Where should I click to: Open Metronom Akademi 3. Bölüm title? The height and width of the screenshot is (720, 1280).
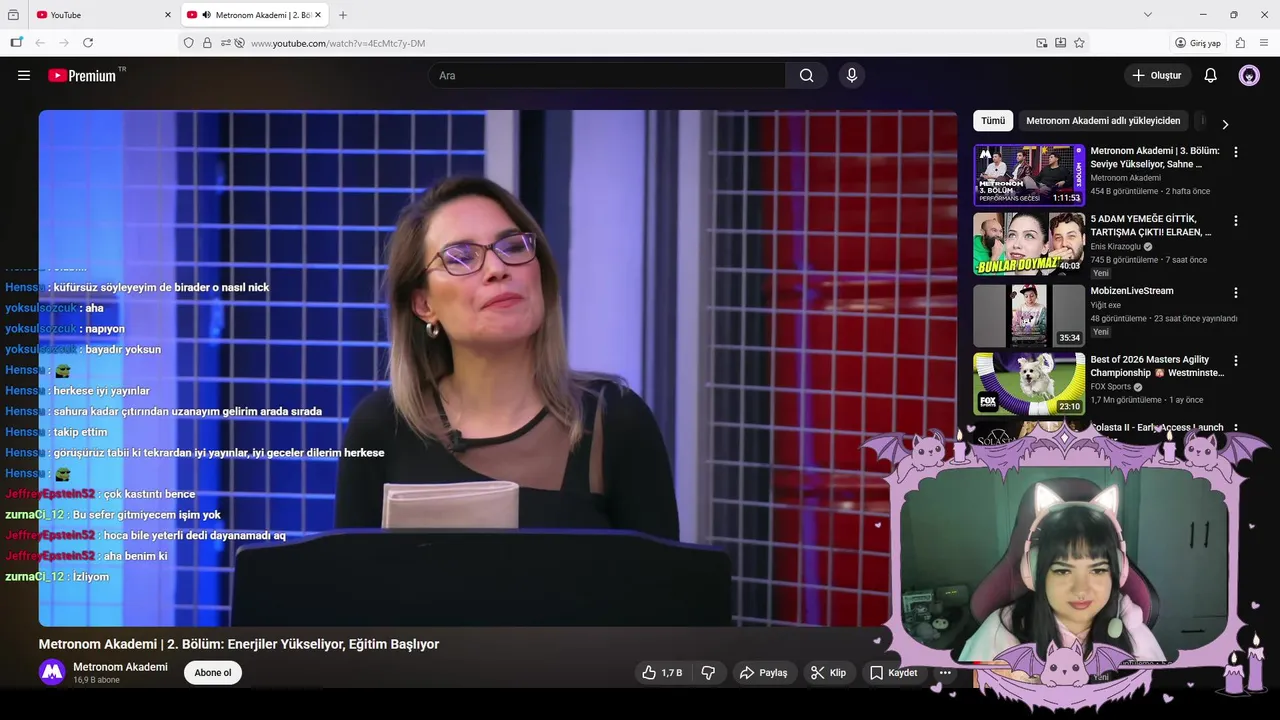pyautogui.click(x=1155, y=157)
